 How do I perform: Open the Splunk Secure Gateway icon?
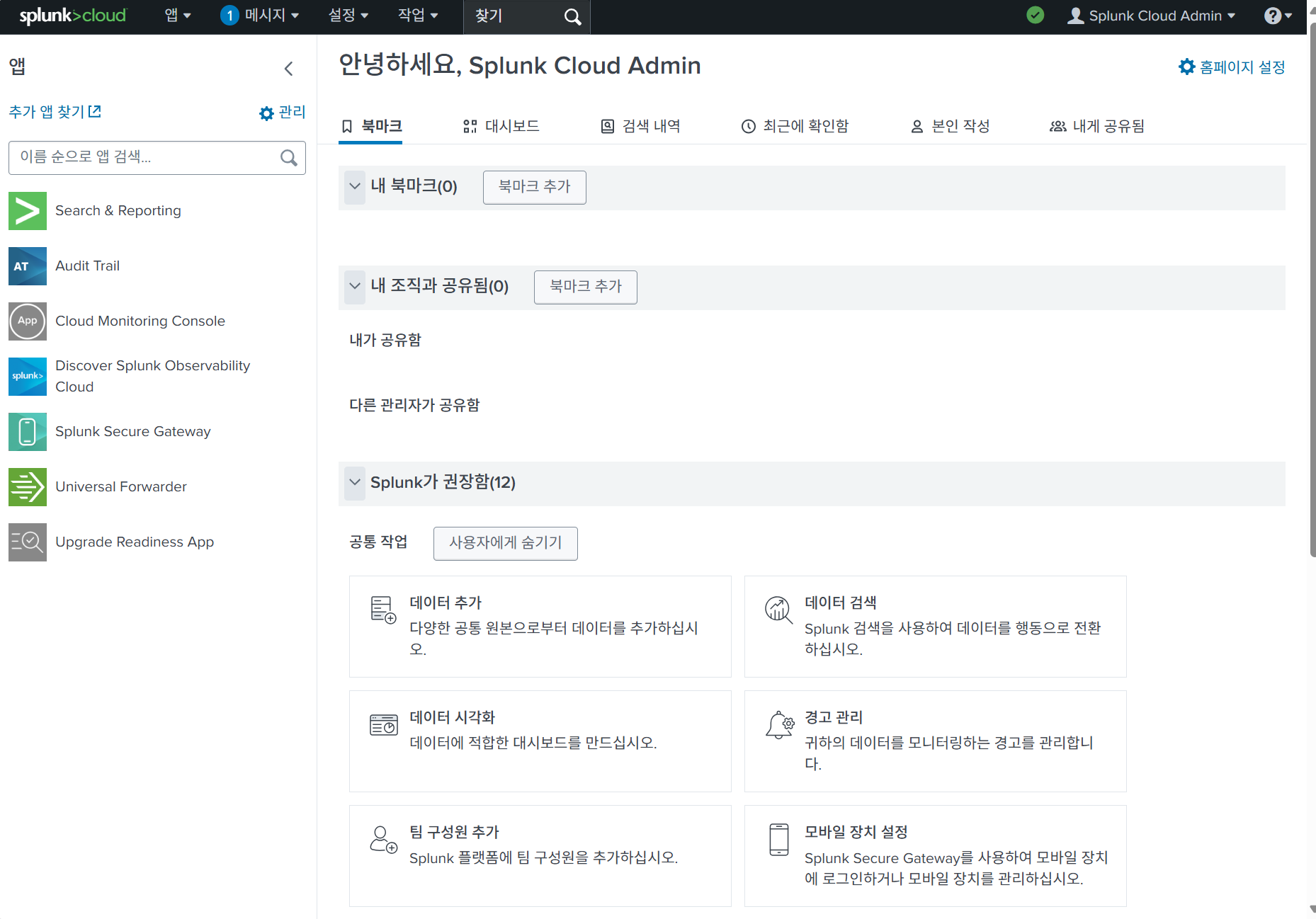coord(28,432)
